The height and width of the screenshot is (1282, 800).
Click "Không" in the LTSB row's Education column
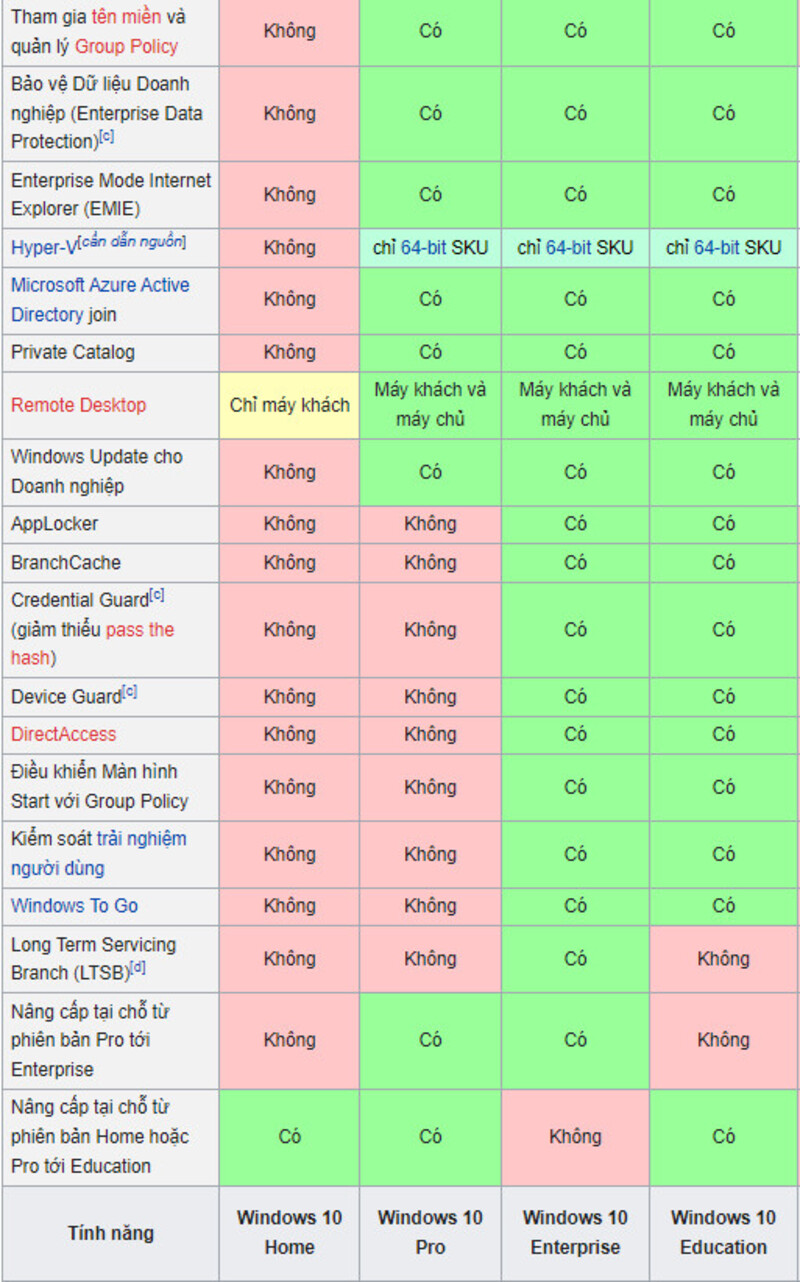click(724, 959)
